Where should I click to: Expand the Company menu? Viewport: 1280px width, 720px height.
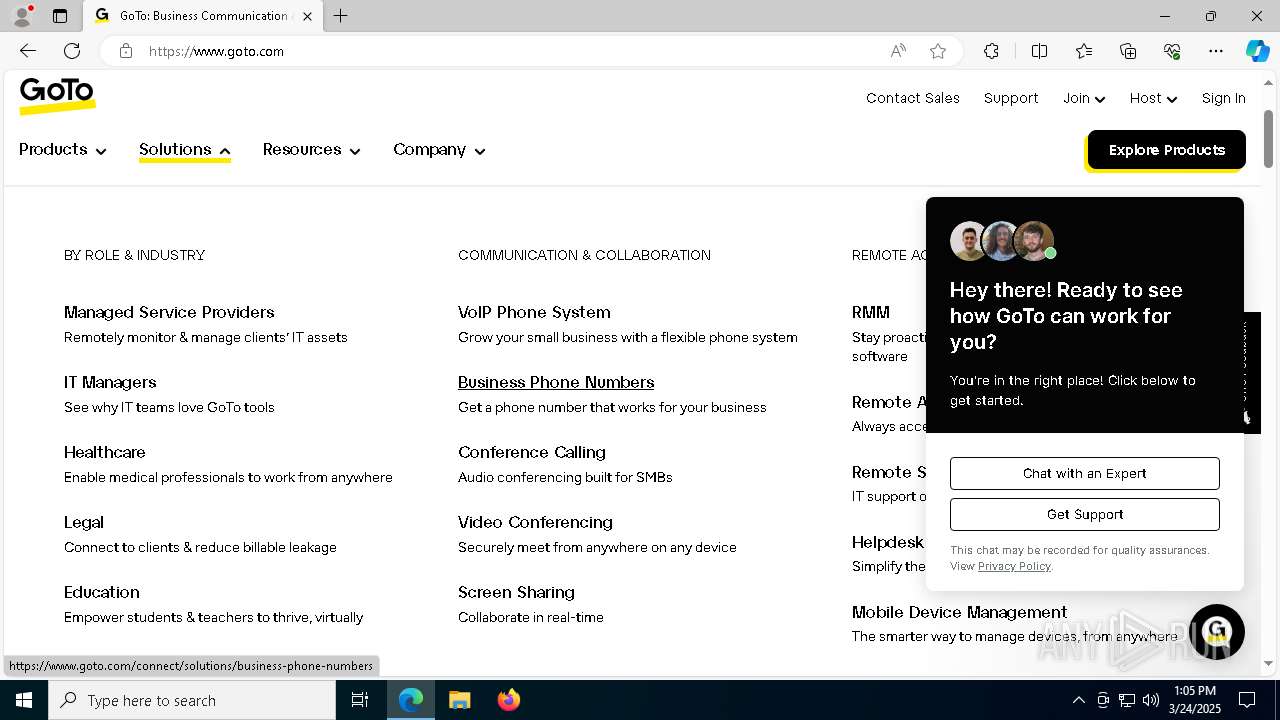coord(439,150)
